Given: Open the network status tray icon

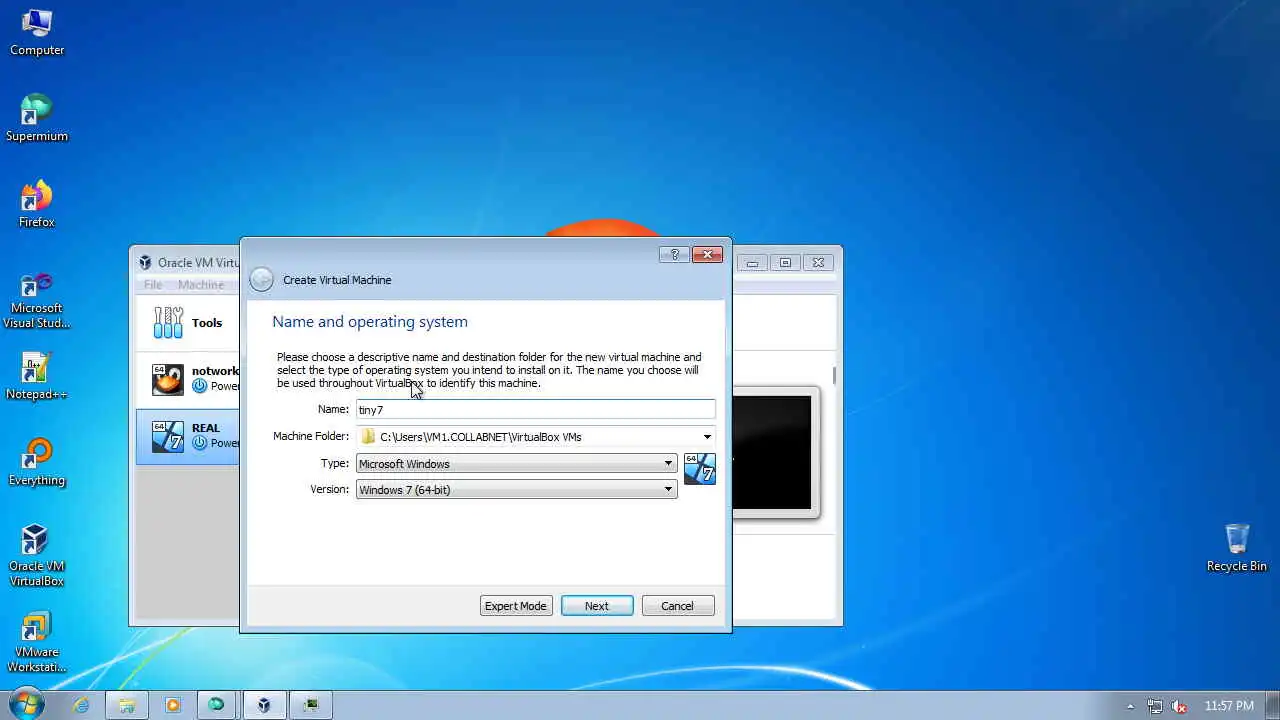Looking at the screenshot, I should pyautogui.click(x=1155, y=706).
